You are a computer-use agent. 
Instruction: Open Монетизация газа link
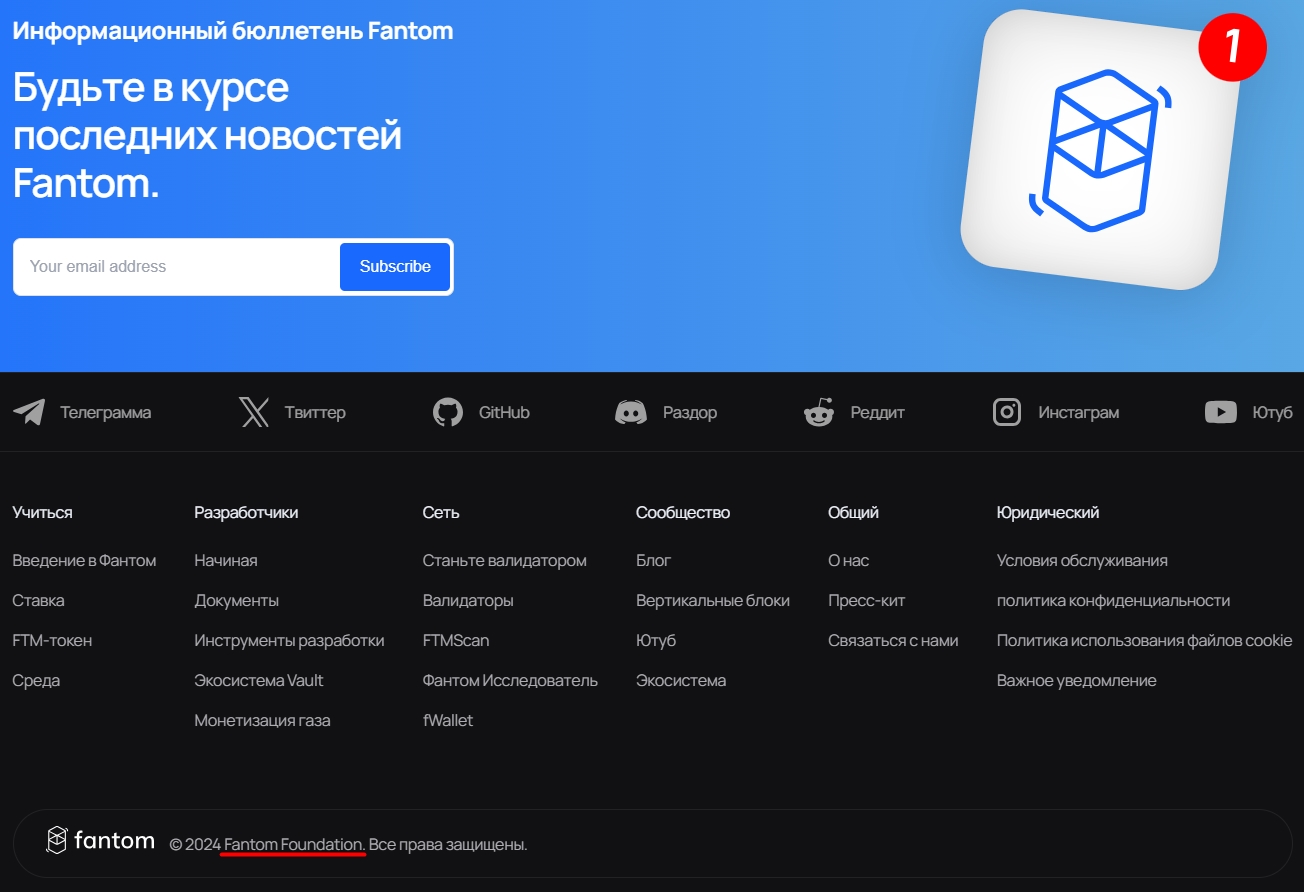[262, 721]
